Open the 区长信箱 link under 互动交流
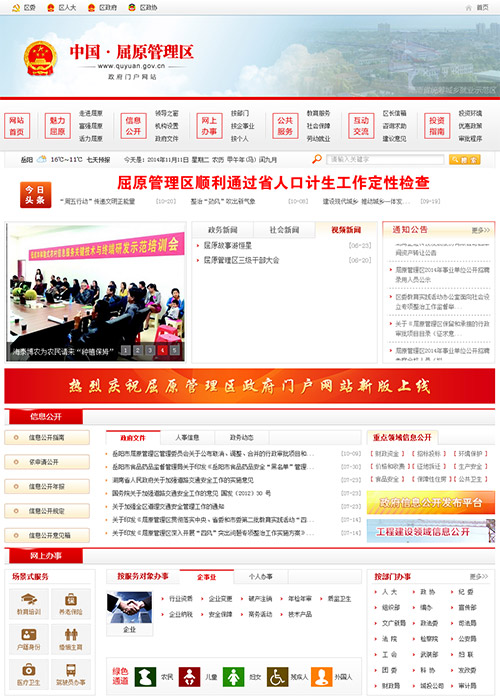The image size is (500, 699). click(x=394, y=113)
